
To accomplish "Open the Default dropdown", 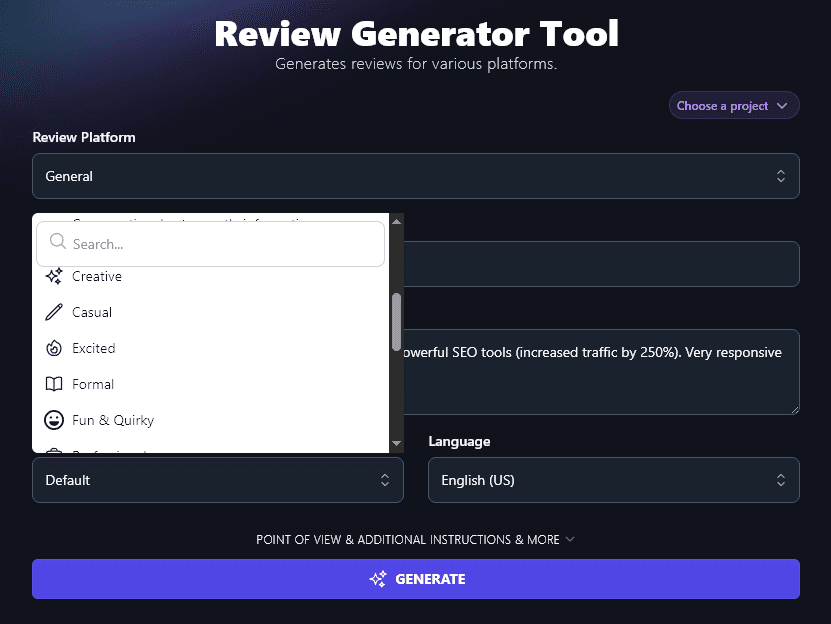I will point(217,480).
